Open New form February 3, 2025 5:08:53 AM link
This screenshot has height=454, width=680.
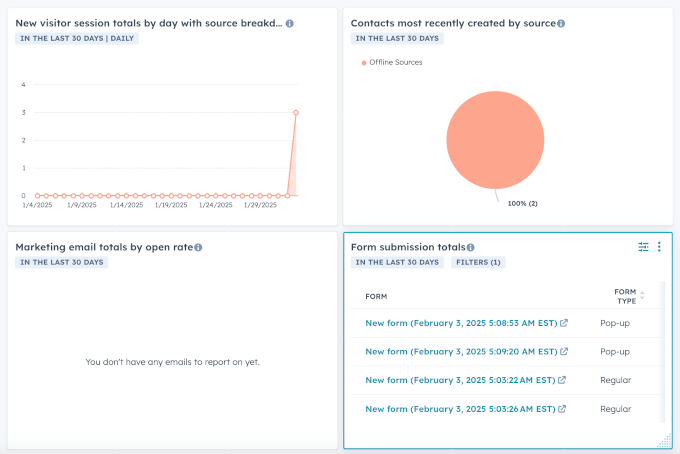click(460, 324)
